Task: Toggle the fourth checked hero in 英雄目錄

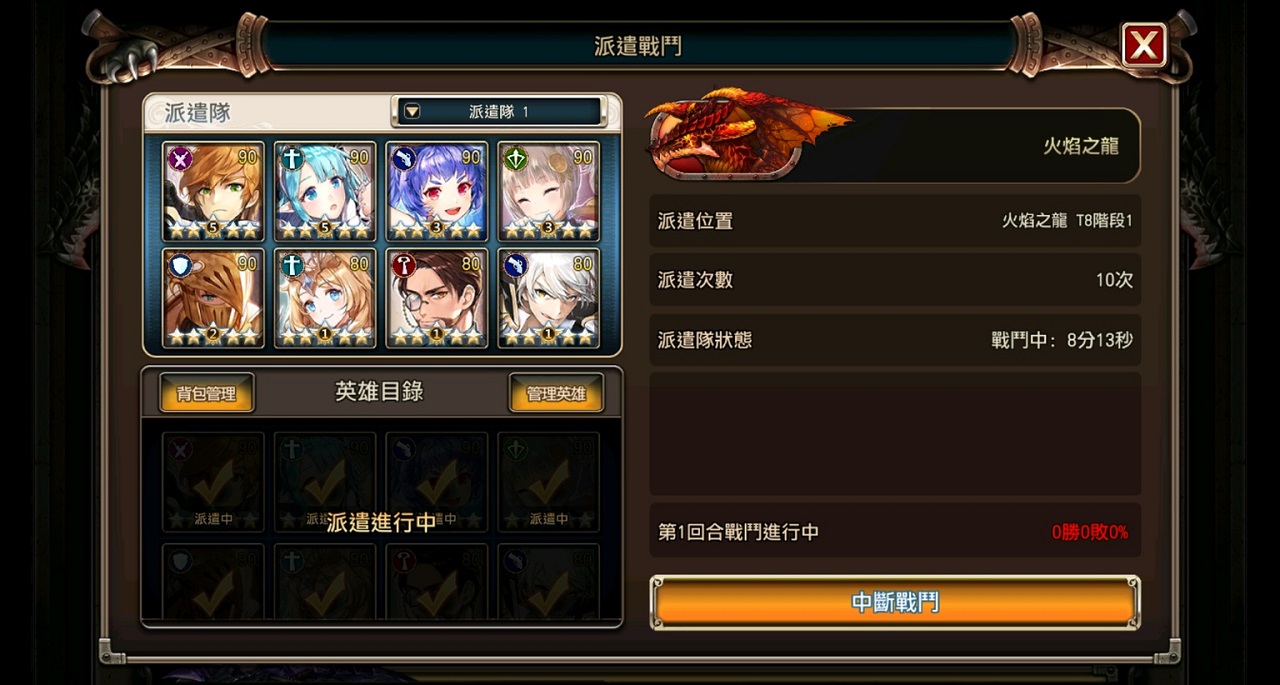Action: tap(549, 482)
